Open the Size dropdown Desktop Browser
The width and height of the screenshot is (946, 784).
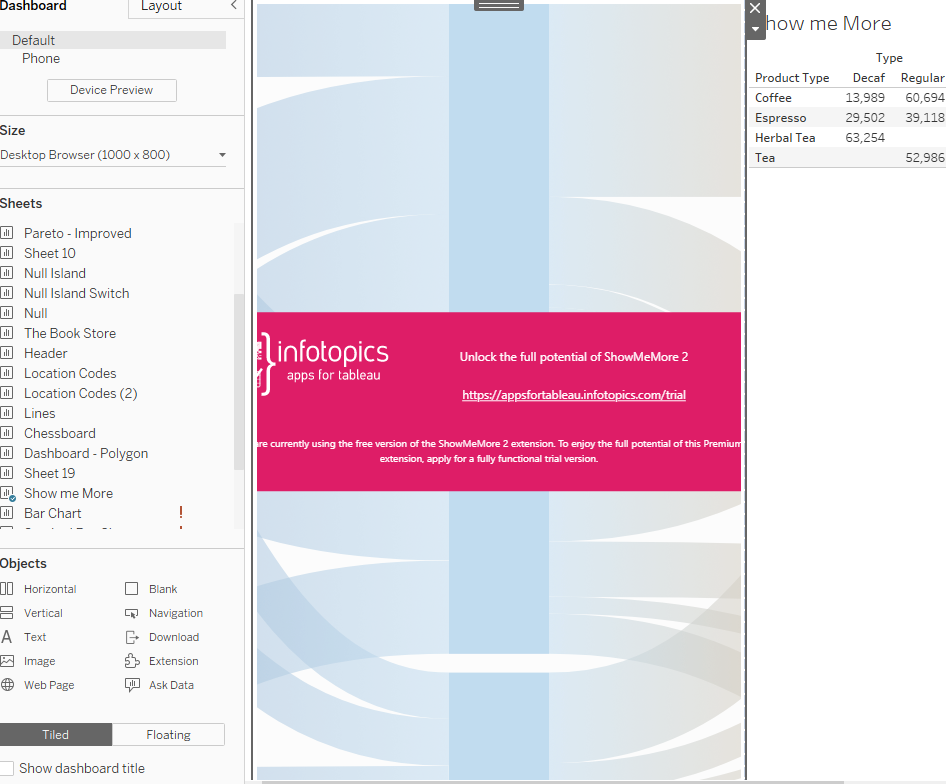113,155
